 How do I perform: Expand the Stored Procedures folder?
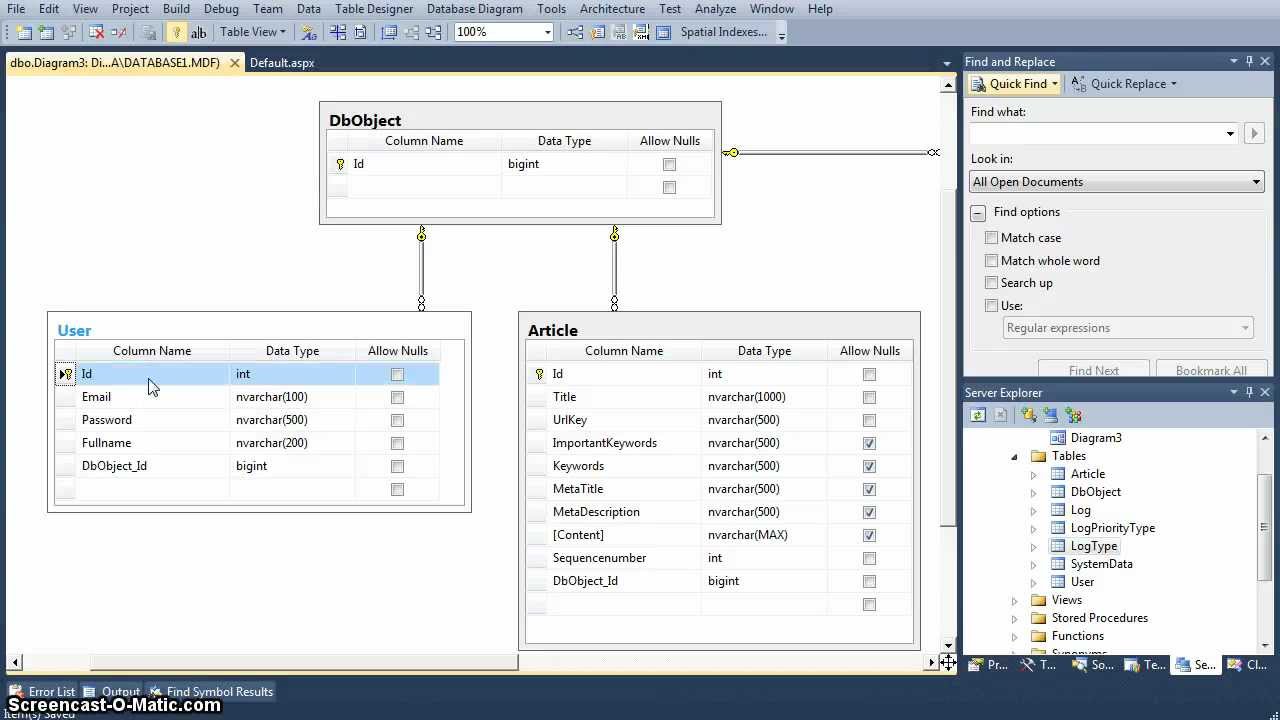pyautogui.click(x=1014, y=618)
